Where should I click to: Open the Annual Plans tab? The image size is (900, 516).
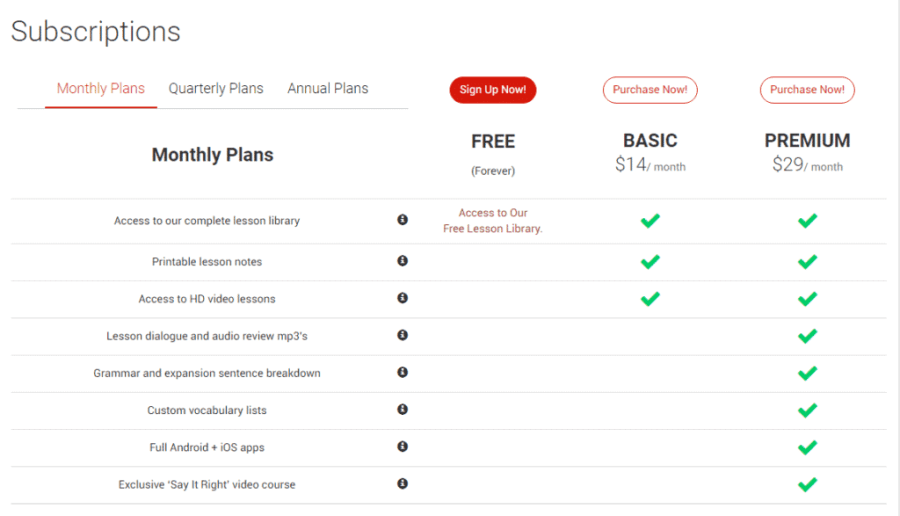coord(328,88)
